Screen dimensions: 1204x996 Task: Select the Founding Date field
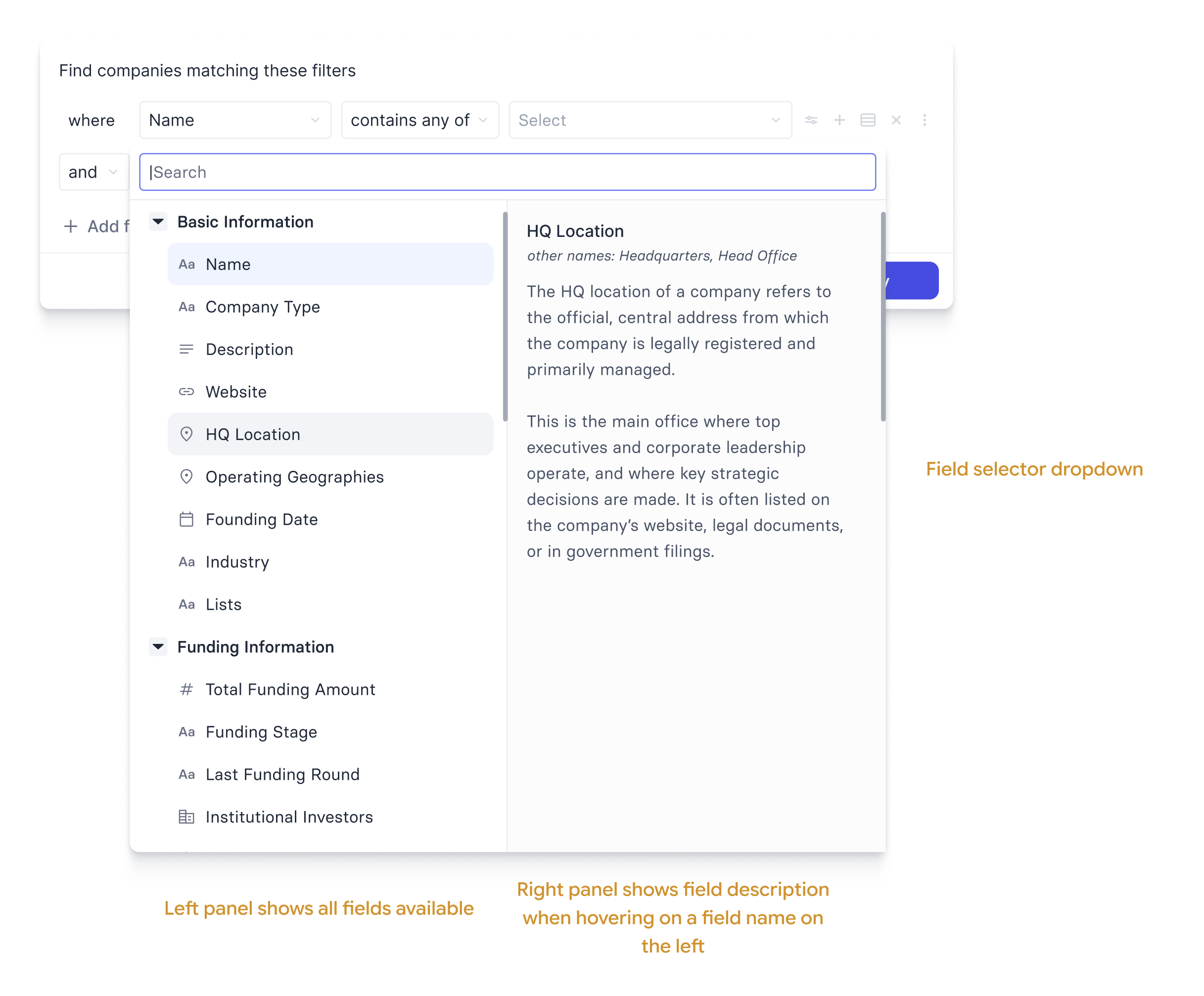(x=330, y=519)
